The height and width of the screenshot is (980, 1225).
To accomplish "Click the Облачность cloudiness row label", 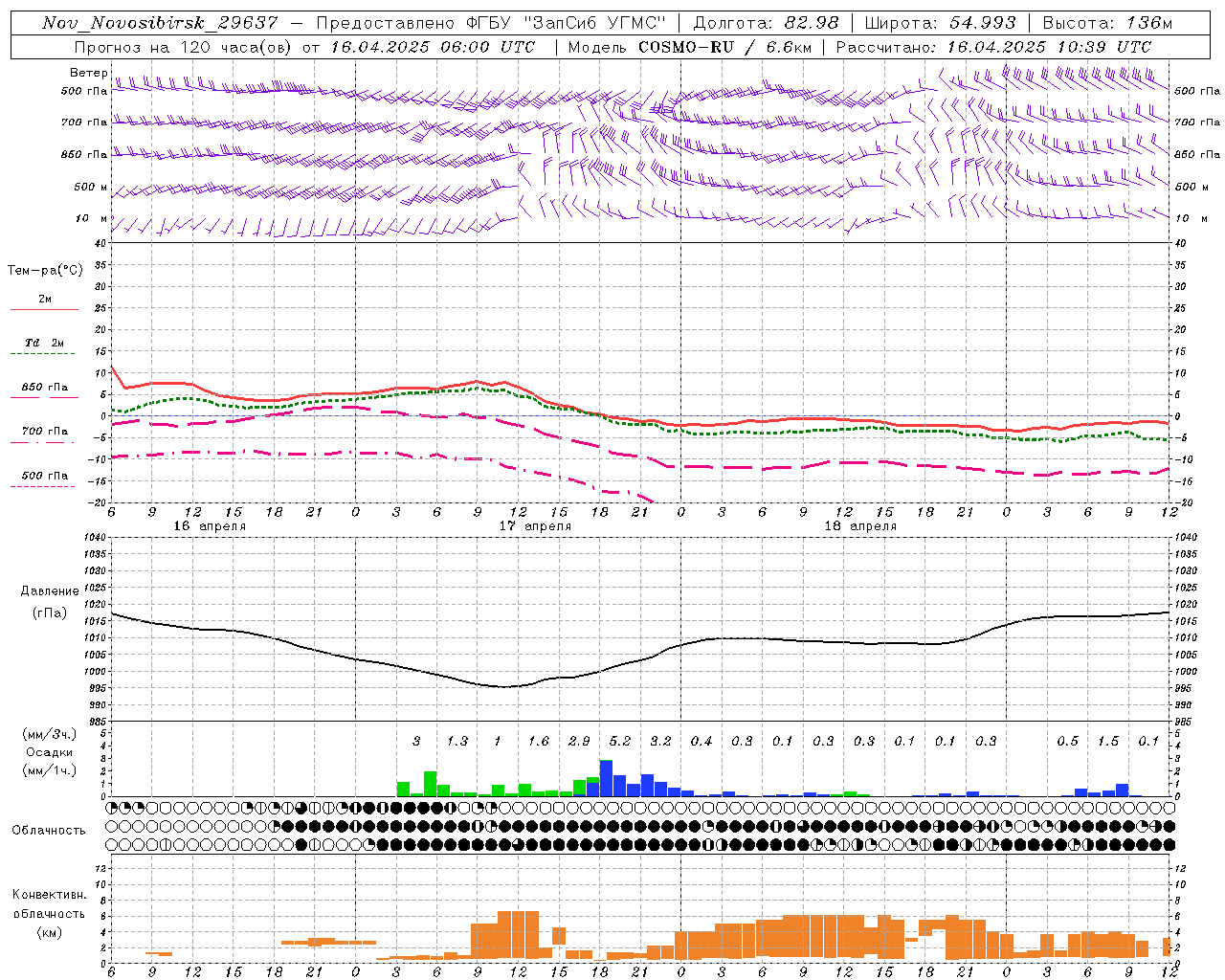I will (49, 830).
